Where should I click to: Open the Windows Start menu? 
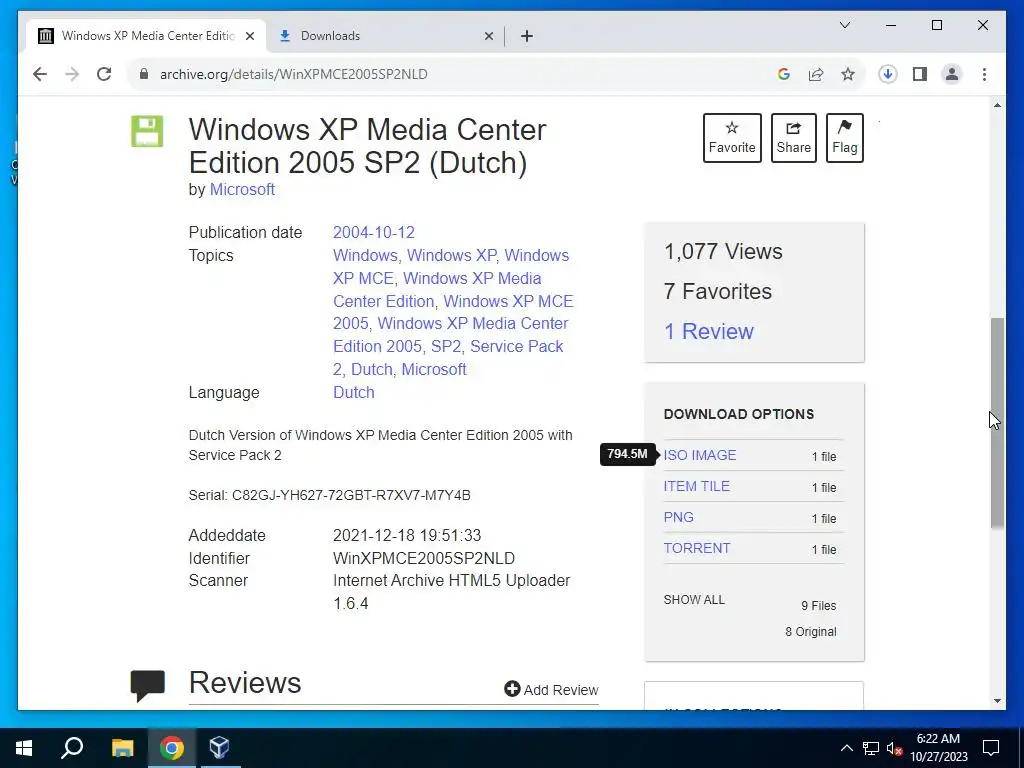[24, 748]
